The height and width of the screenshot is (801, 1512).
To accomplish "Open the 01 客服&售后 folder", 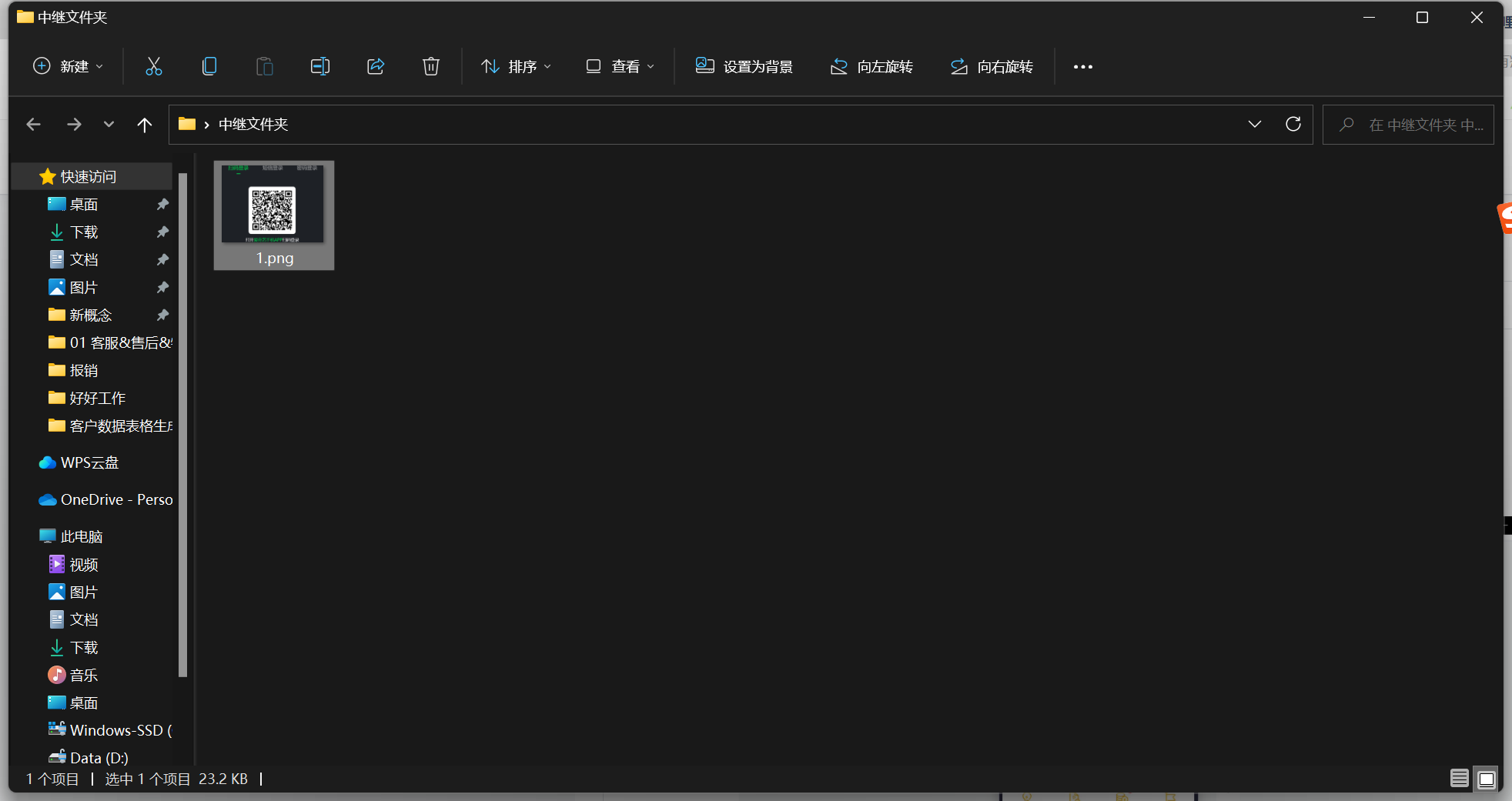I will coord(111,343).
